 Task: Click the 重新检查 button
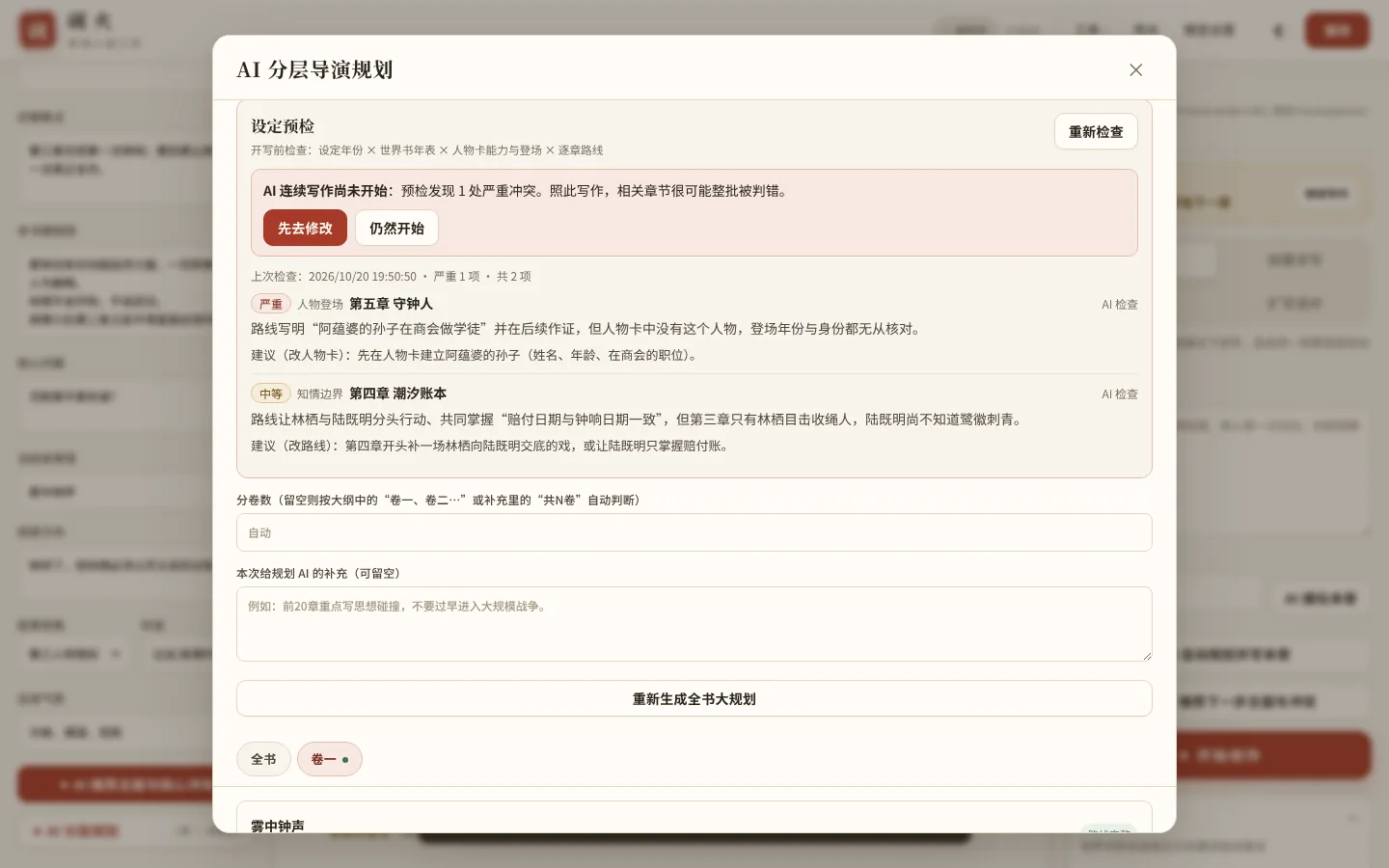click(1096, 132)
